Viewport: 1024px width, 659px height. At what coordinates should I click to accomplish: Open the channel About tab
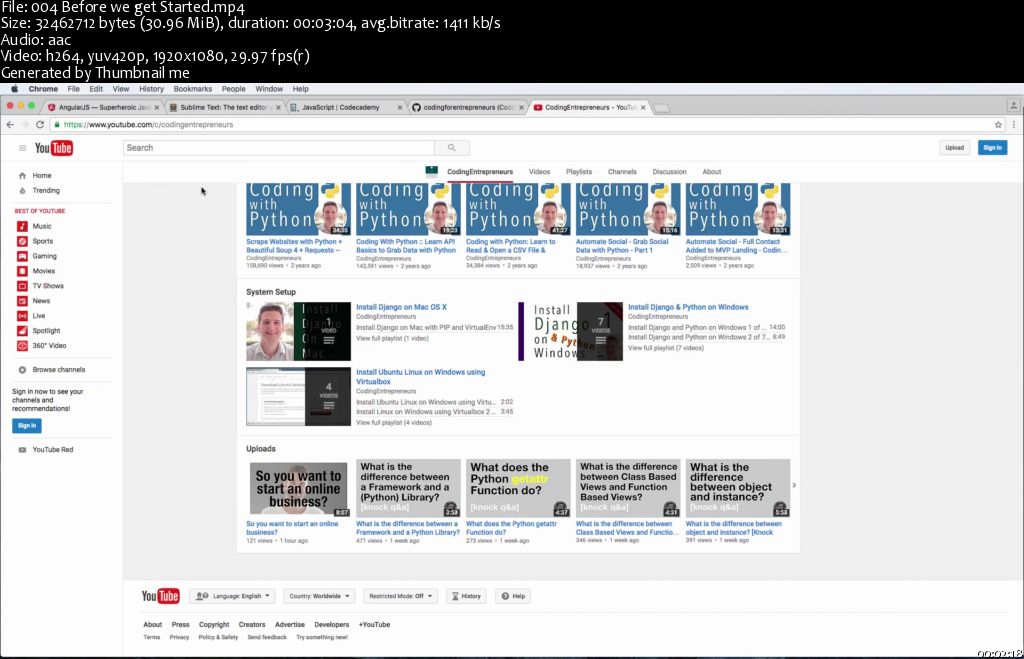(712, 172)
